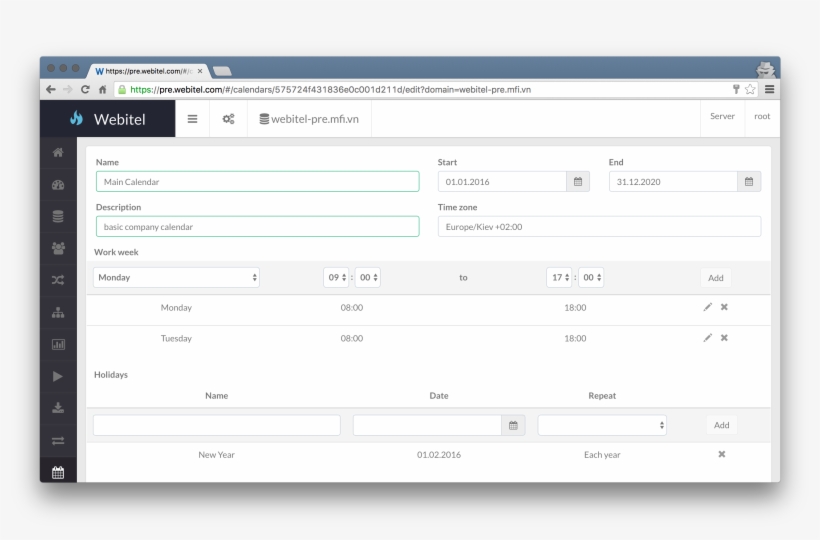Open the users group sidebar icon
Viewport: 820px width, 540px height.
click(58, 248)
